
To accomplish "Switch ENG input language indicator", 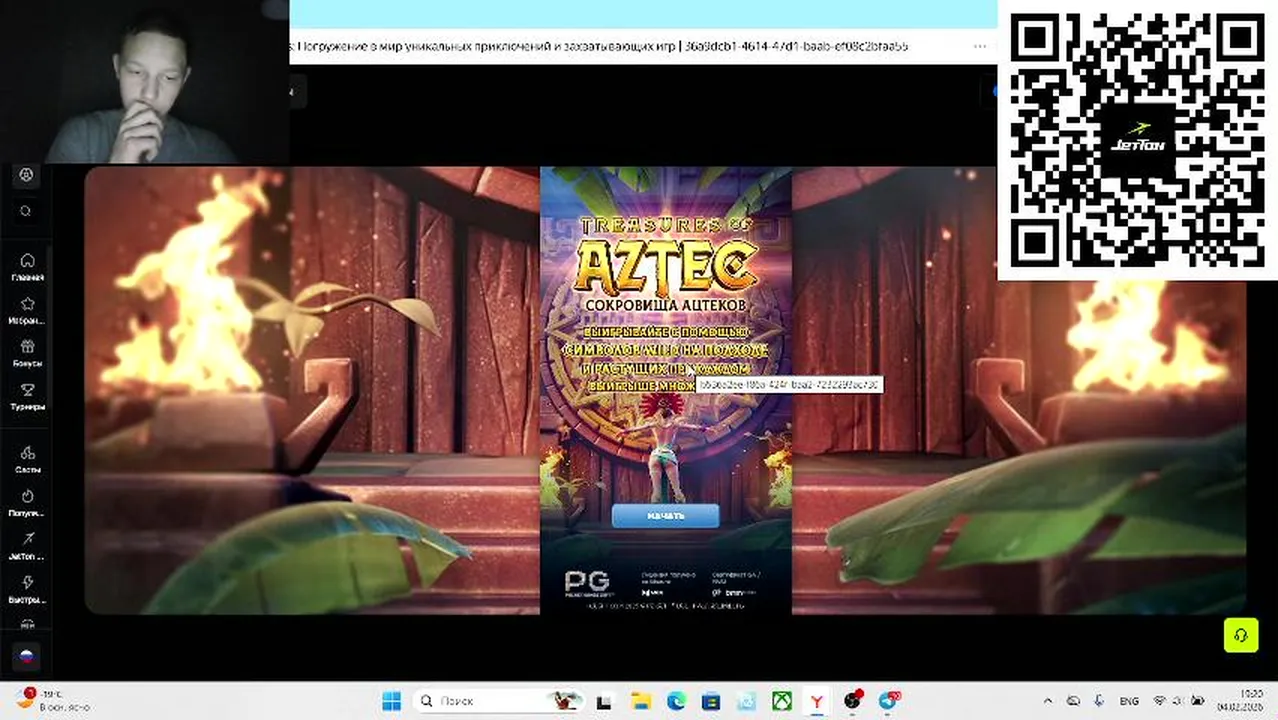I will [x=1129, y=701].
